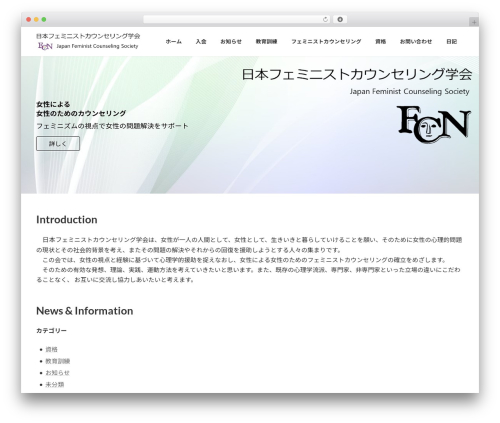Open the ホーム menu item
500x423 pixels.
(x=174, y=42)
